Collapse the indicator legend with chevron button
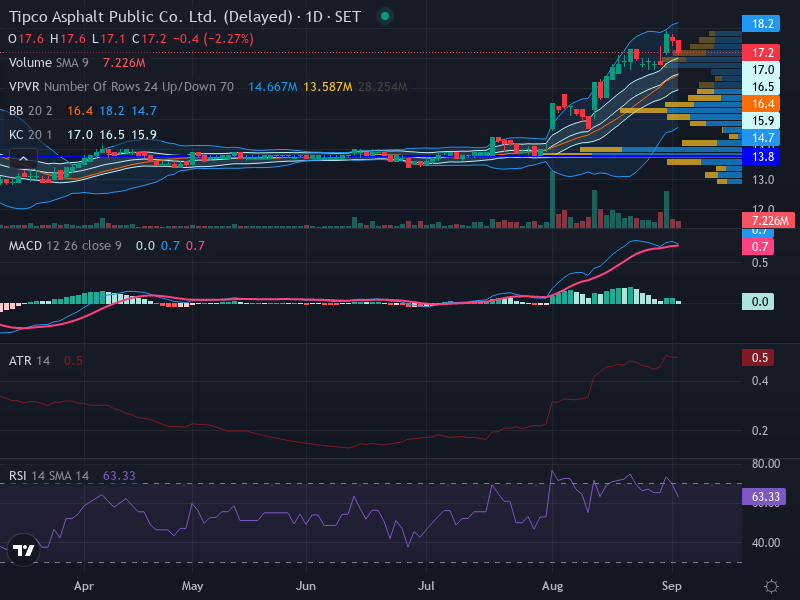 coord(23,159)
